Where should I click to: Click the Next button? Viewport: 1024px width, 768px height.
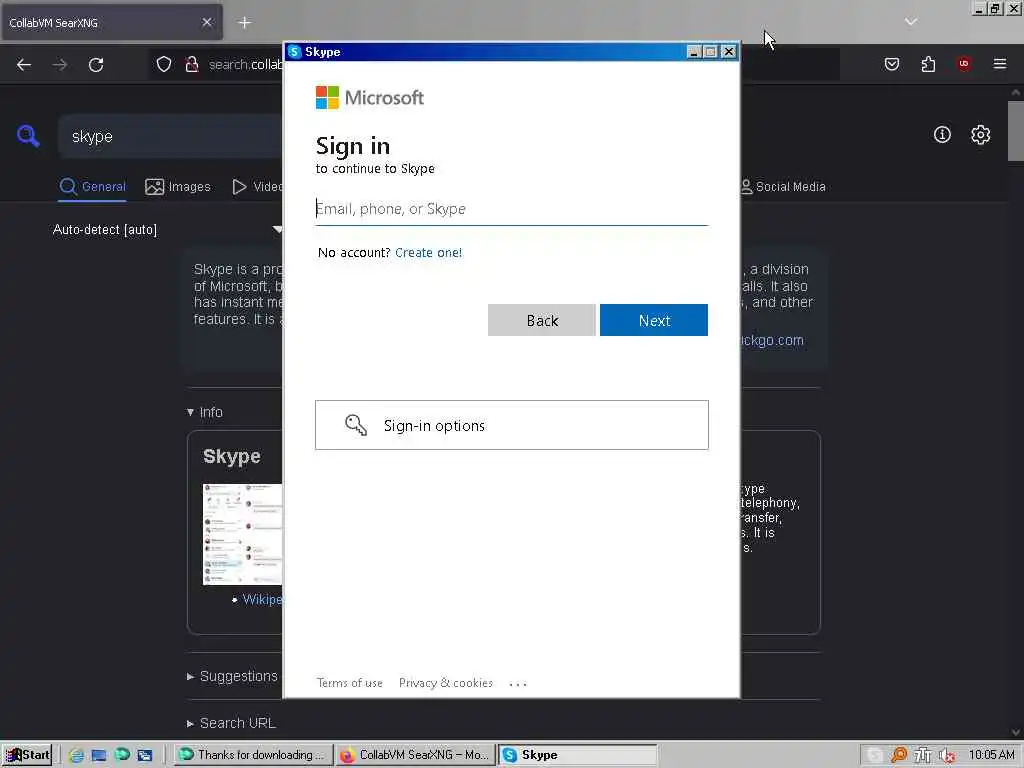tap(654, 320)
